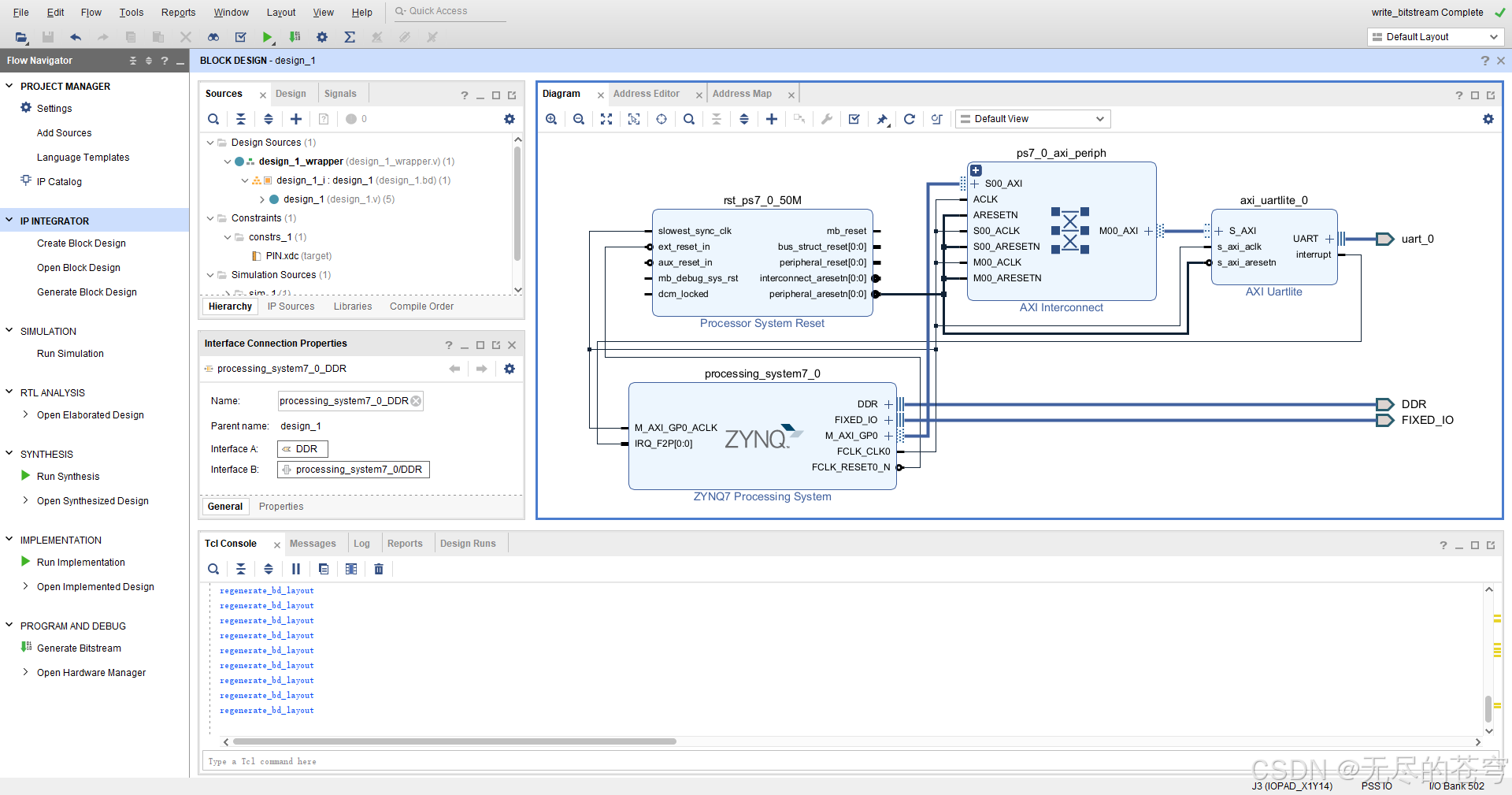Select Properties tab in Interface Connection Properties
This screenshot has height=795, width=1512.
(281, 507)
